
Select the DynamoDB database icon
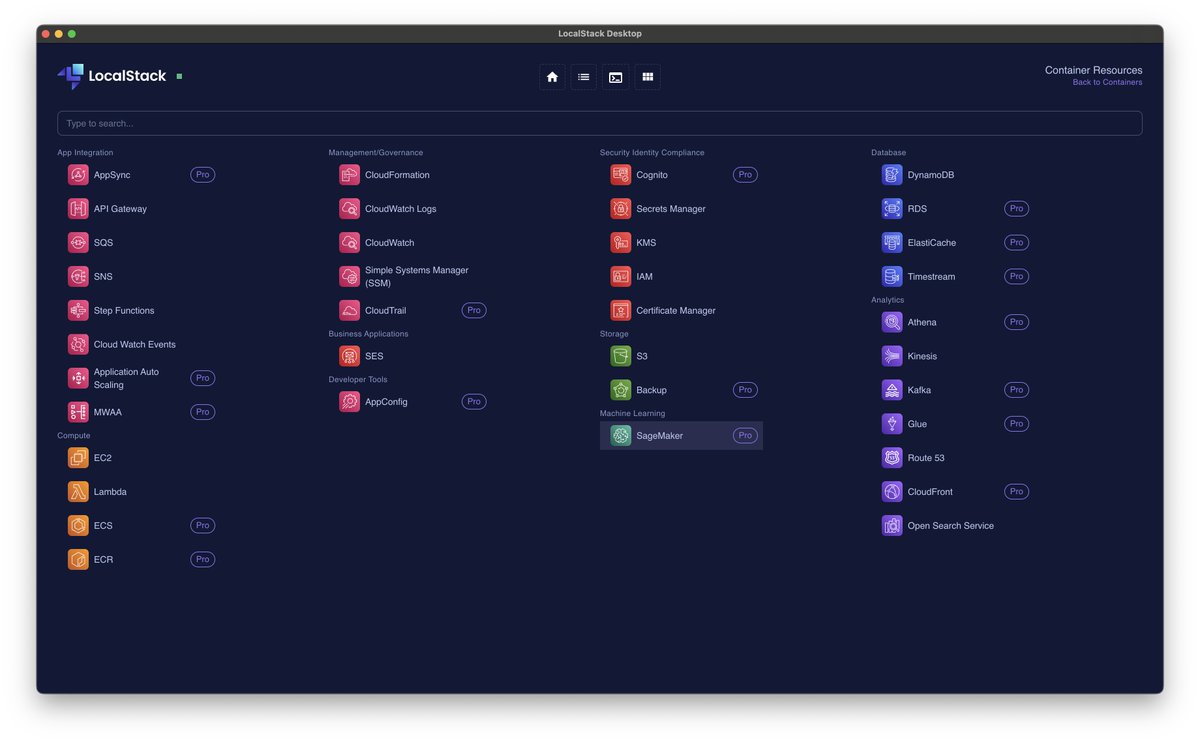[892, 175]
